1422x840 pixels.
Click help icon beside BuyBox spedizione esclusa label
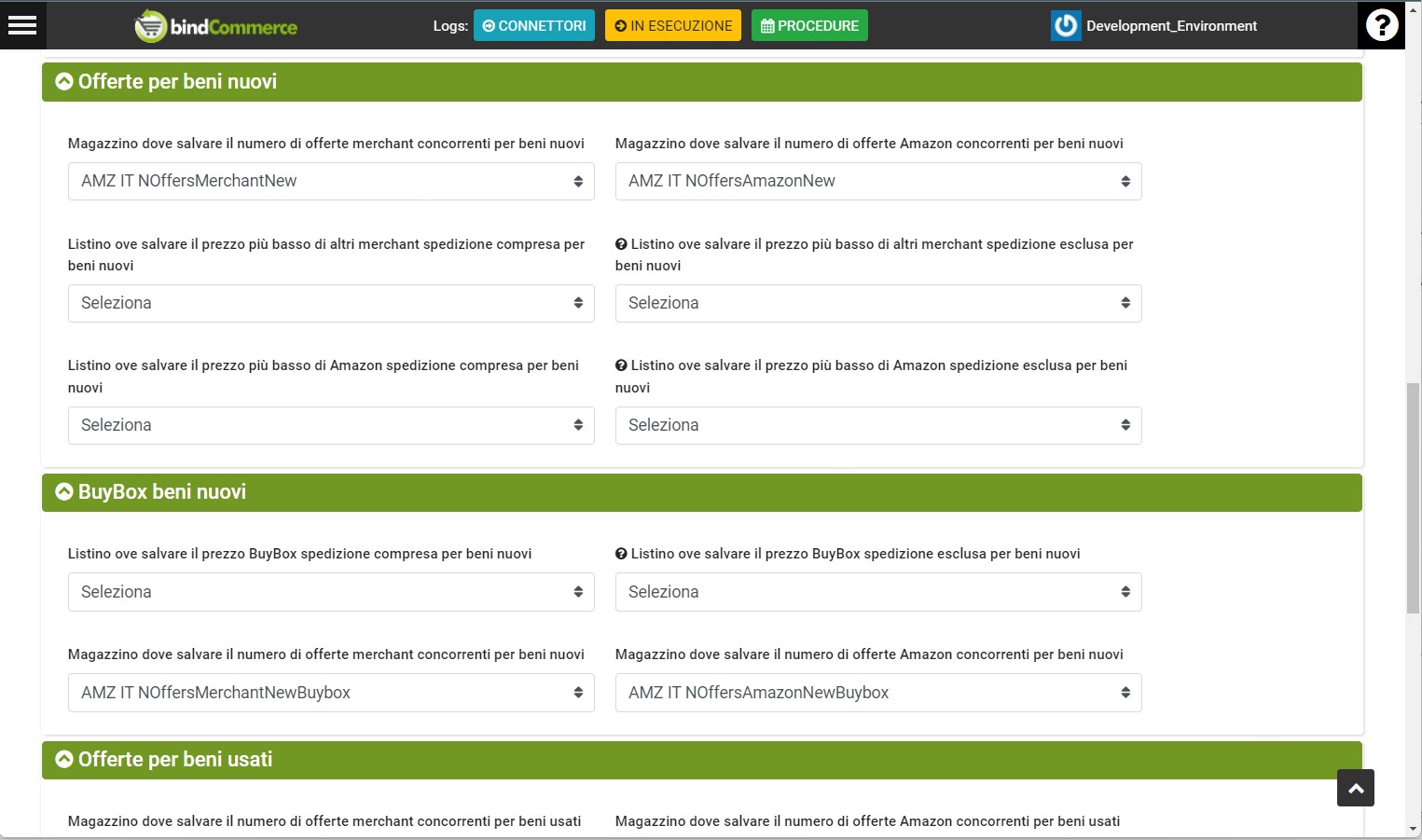(621, 553)
